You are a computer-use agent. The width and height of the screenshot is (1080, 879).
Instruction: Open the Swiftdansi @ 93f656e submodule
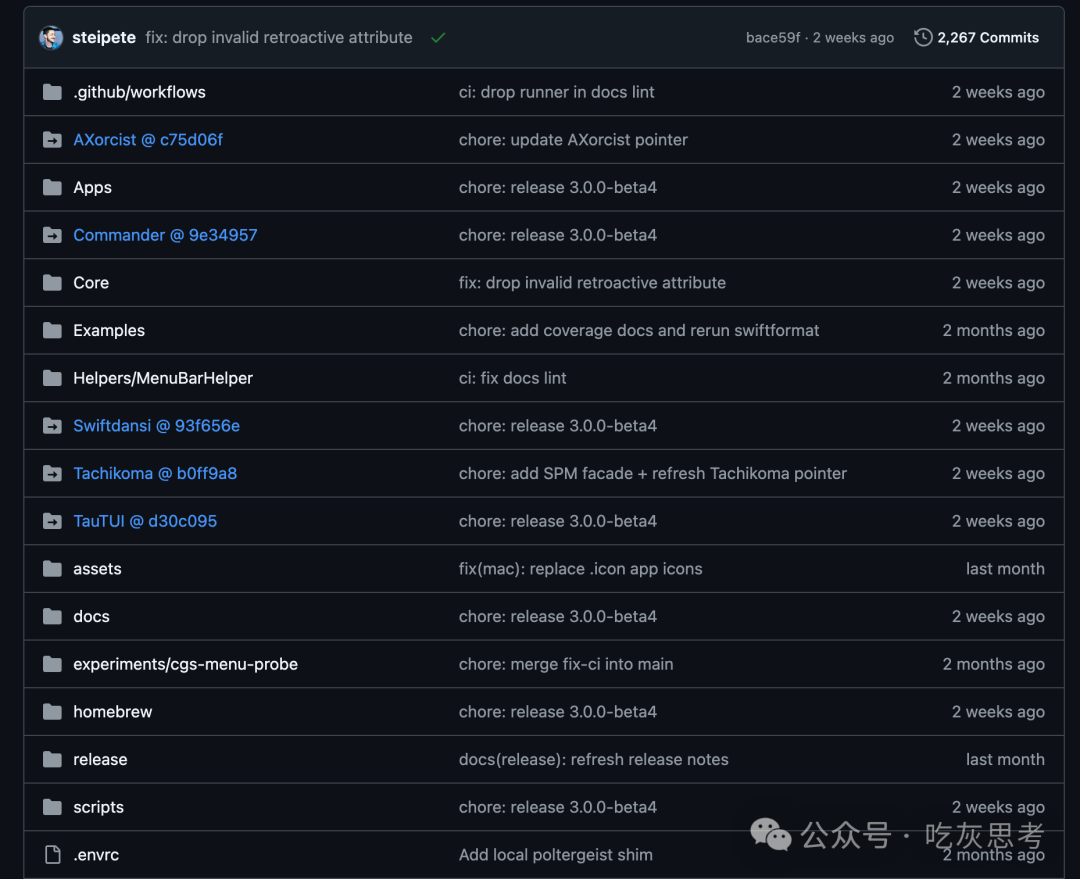tap(156, 426)
